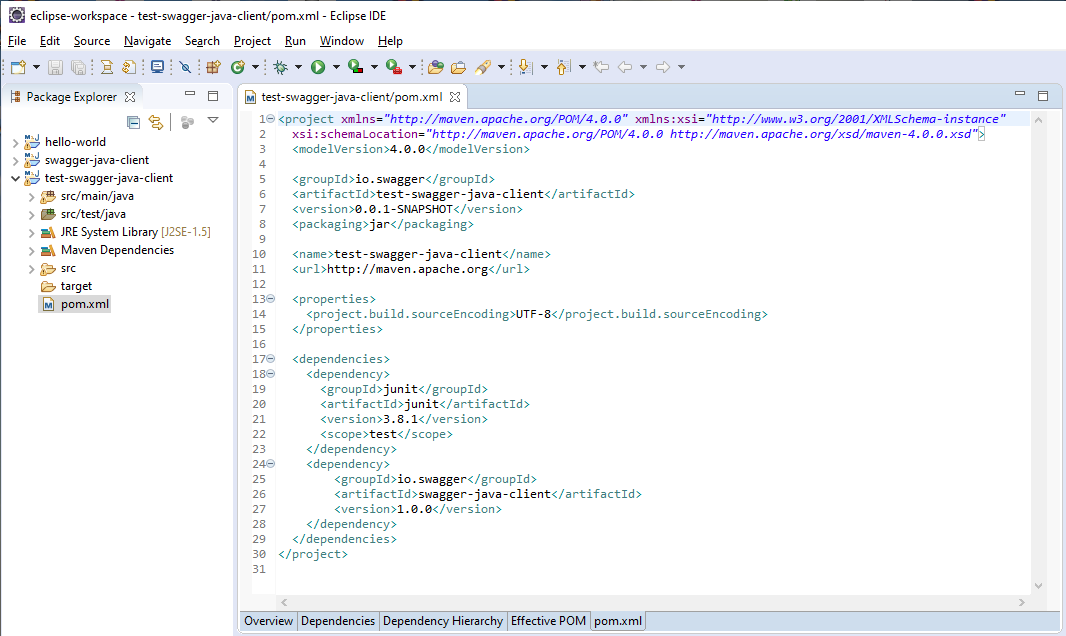Image resolution: width=1066 pixels, height=636 pixels.
Task: Collapse the properties fold marker on line 13
Action: click(x=271, y=299)
